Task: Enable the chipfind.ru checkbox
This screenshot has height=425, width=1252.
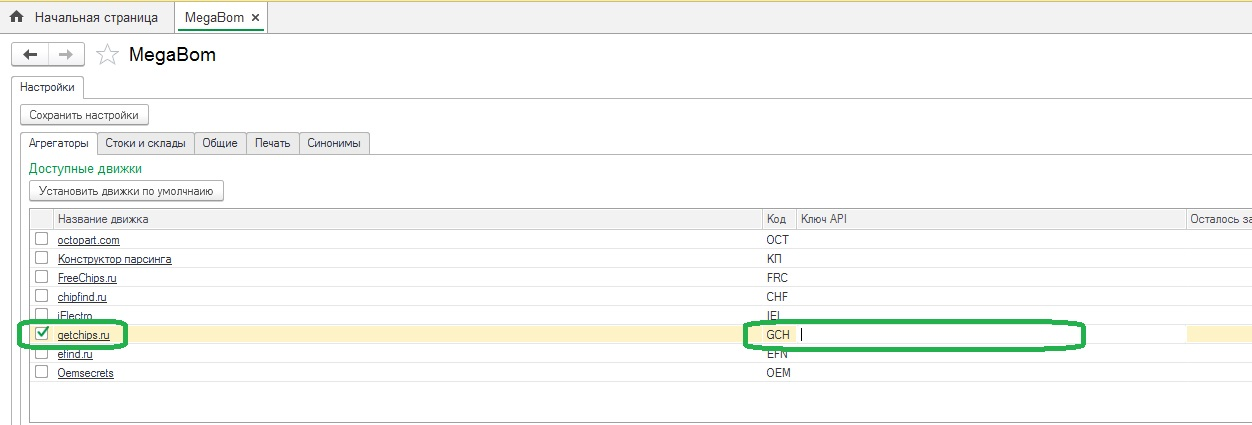Action: (42, 296)
